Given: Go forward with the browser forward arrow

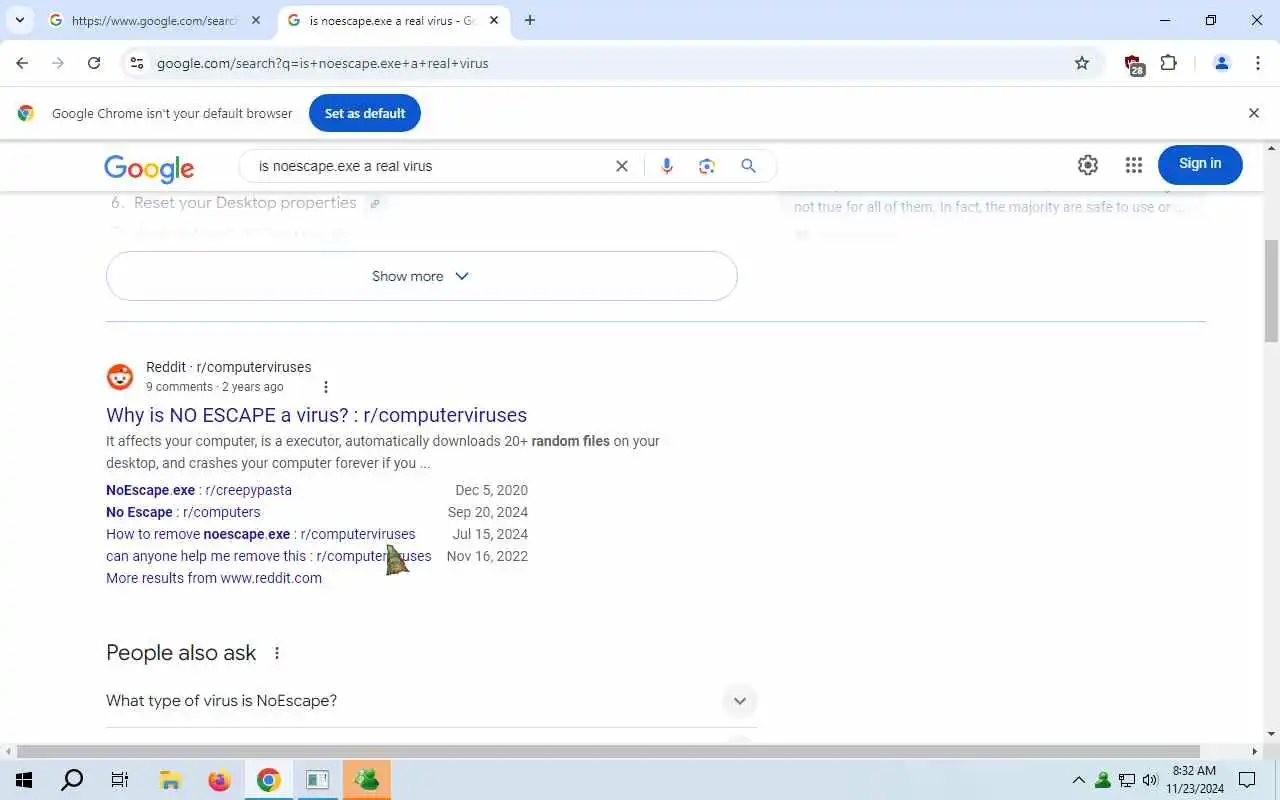Looking at the screenshot, I should pyautogui.click(x=58, y=63).
